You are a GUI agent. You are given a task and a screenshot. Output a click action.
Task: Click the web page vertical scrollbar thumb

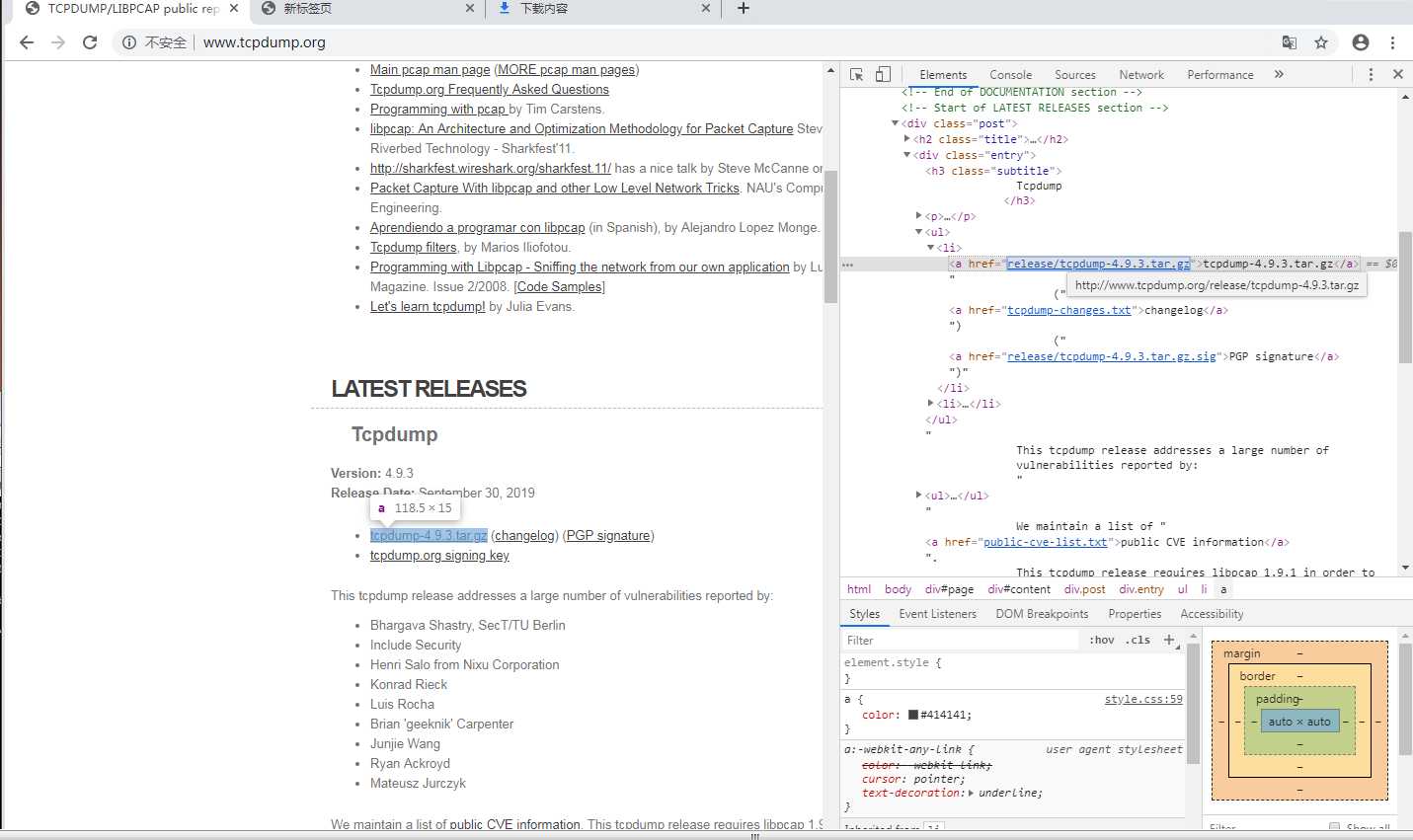[x=831, y=237]
